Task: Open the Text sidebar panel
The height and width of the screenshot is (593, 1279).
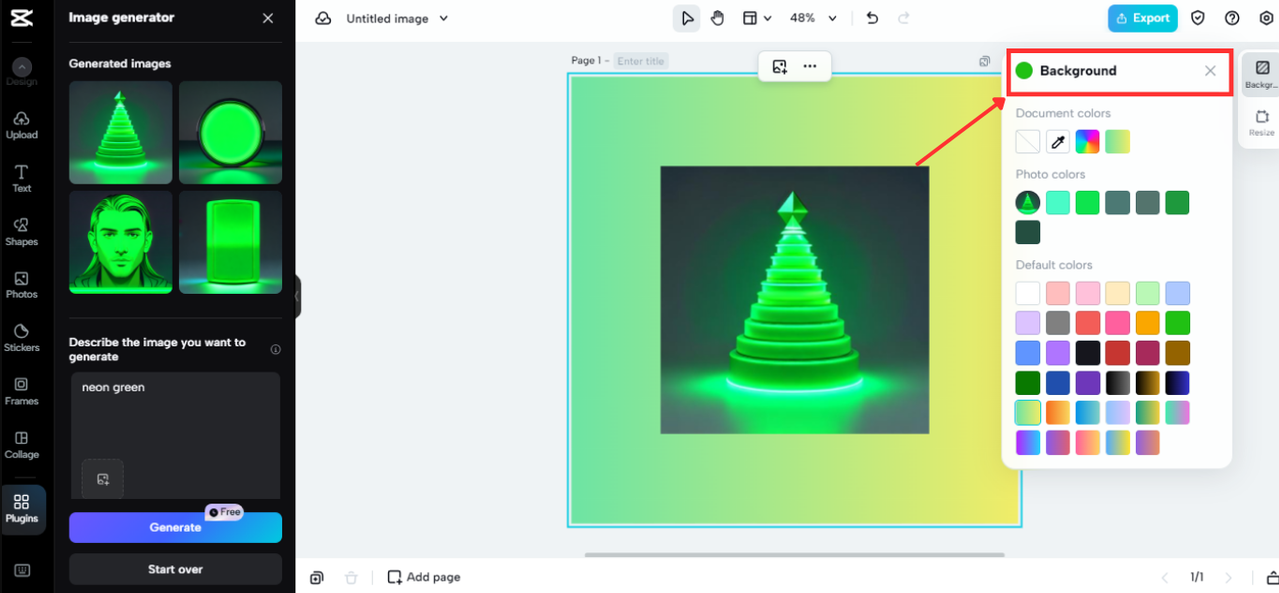Action: (22, 179)
